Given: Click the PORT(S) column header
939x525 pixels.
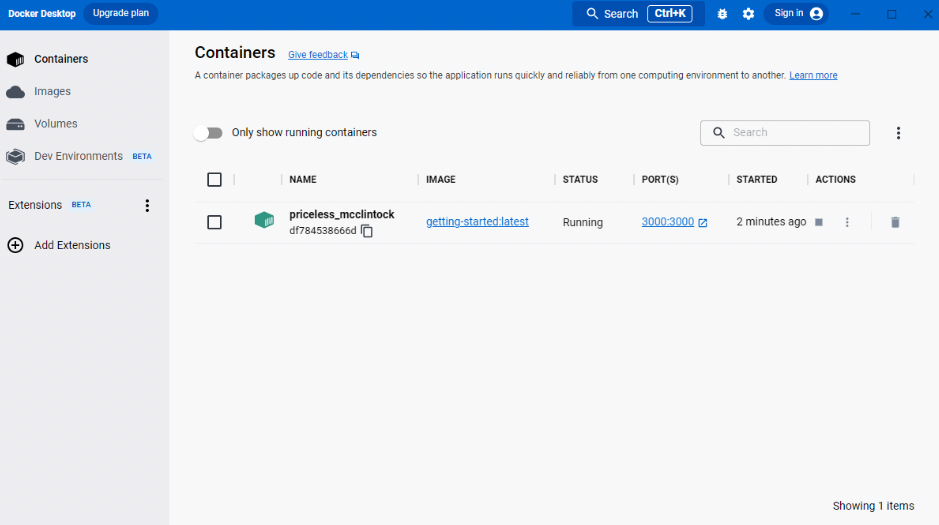Looking at the screenshot, I should coord(660,180).
